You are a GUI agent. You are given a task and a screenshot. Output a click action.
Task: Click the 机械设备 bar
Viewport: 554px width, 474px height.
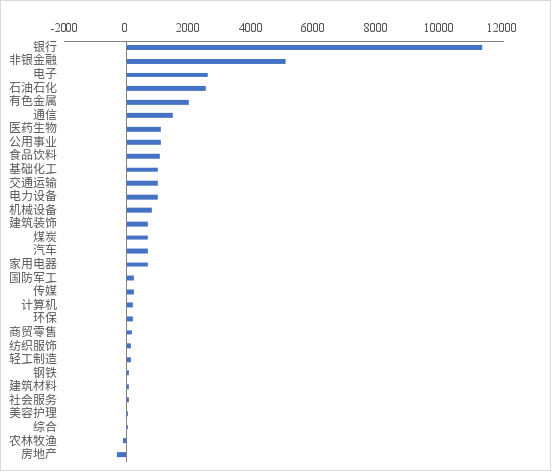[140, 211]
